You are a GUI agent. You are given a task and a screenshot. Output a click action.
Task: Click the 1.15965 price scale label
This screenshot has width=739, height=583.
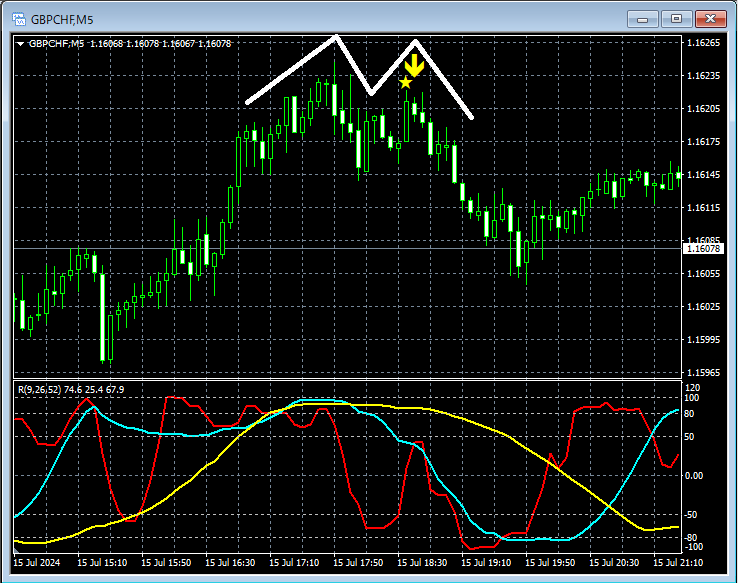(704, 373)
